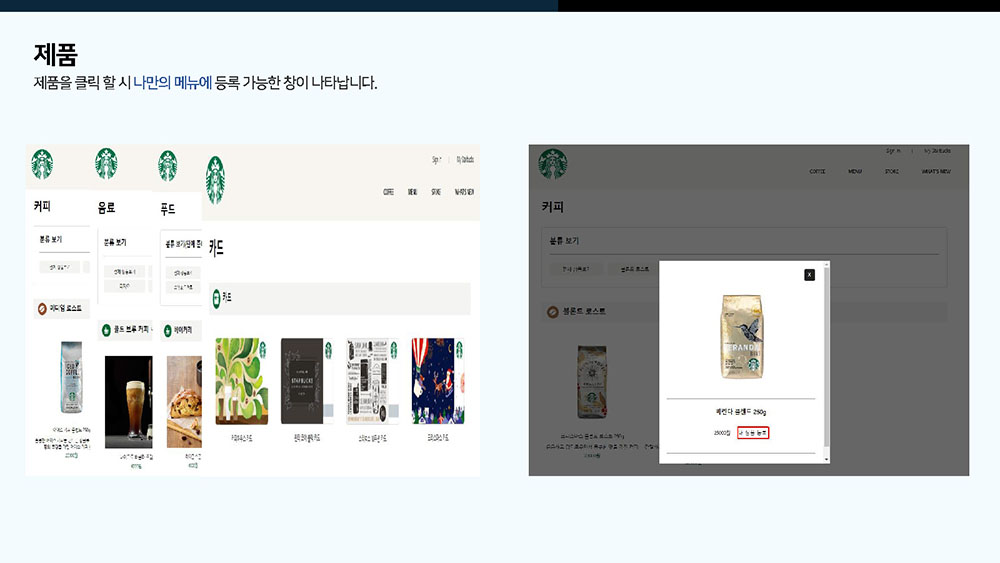Click the 블론드 로스트 filter button under 분류 보기
Screen dimensions: 1000x563
[x=635, y=269]
